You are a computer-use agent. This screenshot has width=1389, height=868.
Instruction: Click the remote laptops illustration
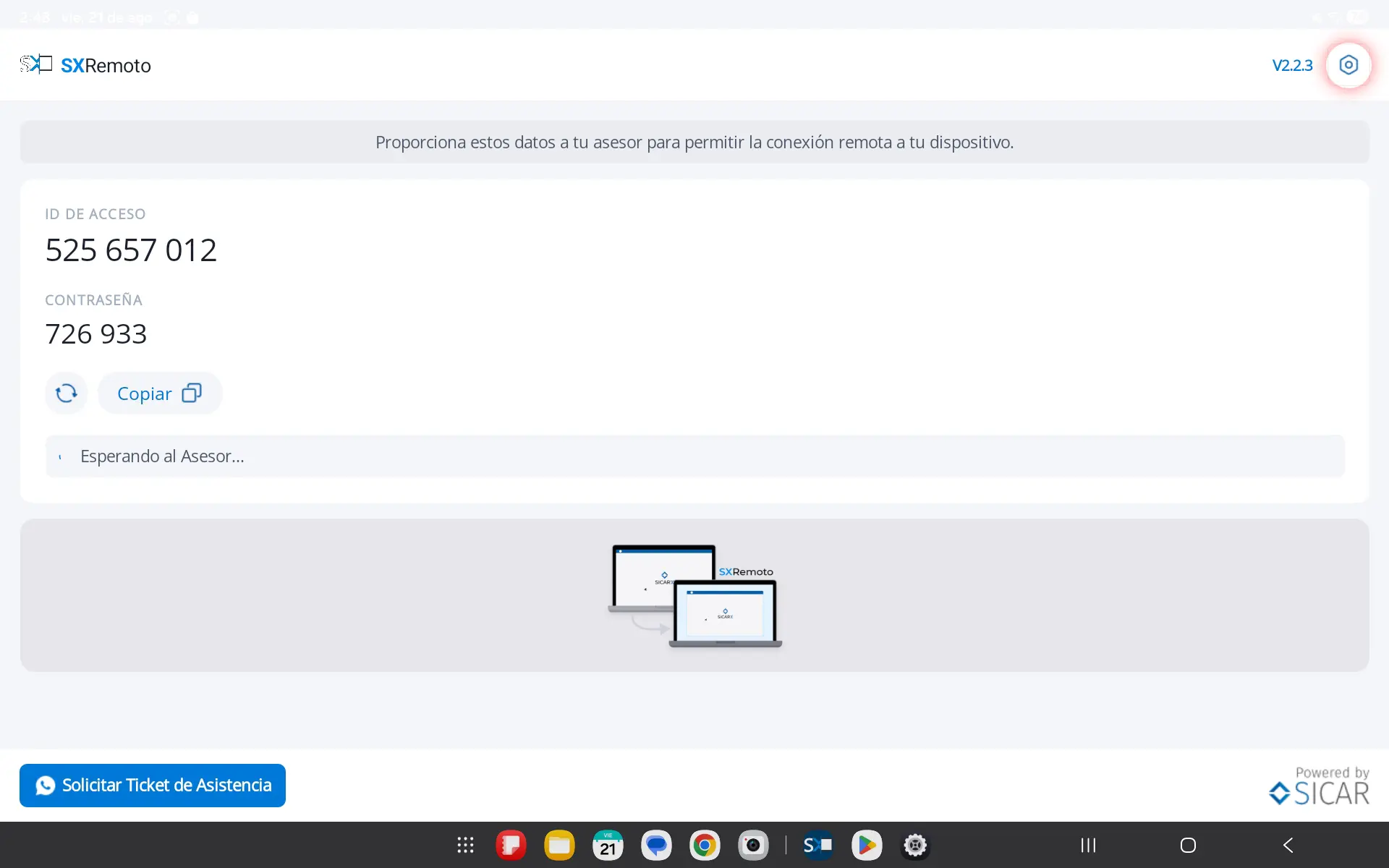click(694, 595)
